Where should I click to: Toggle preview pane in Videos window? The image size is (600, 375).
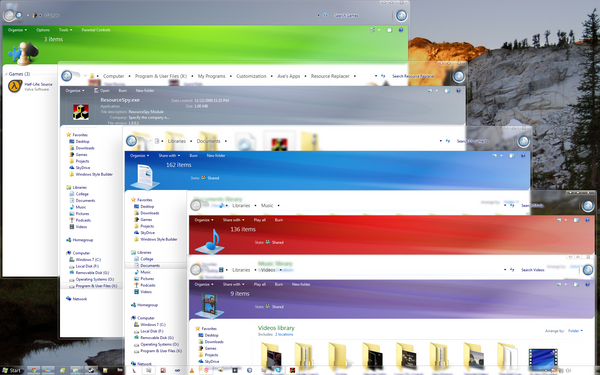[576, 284]
